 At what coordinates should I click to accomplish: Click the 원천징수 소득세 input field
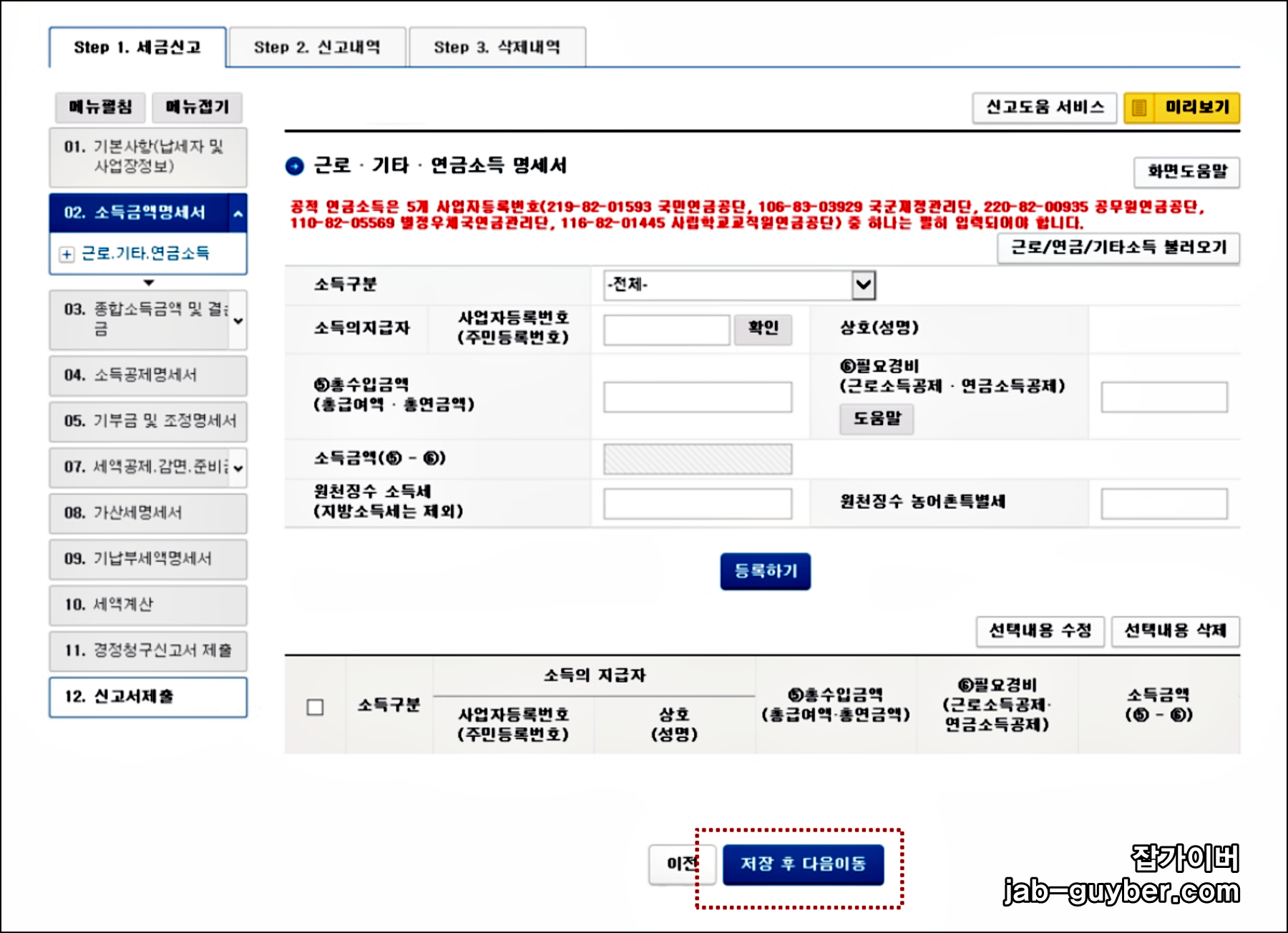click(698, 504)
